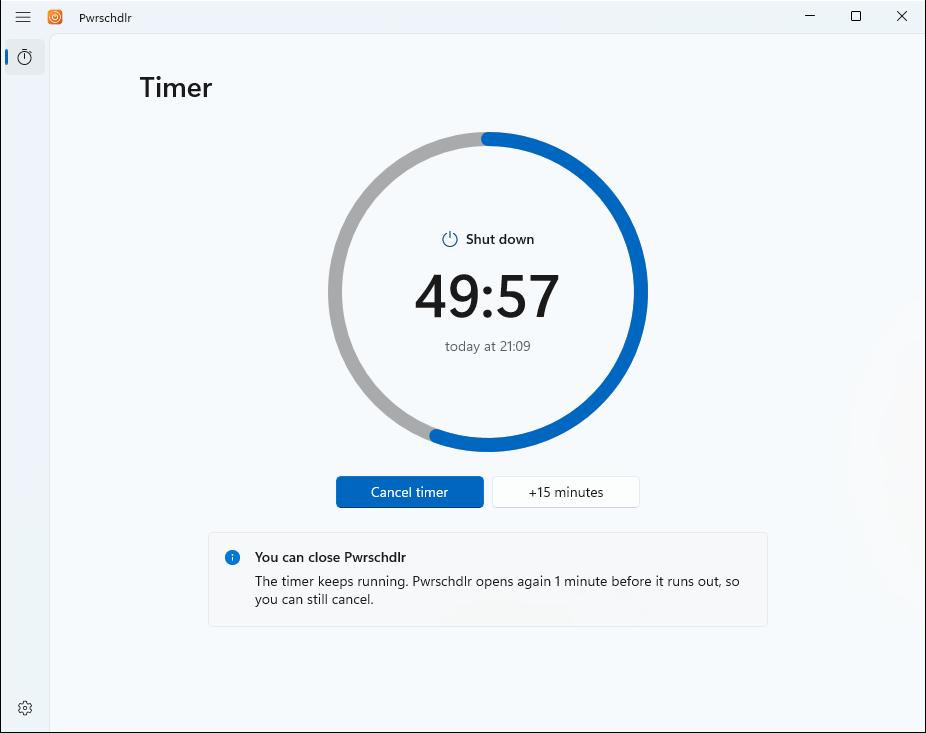This screenshot has width=926, height=733.
Task: Close the Pwrschdlr window
Action: tap(902, 17)
